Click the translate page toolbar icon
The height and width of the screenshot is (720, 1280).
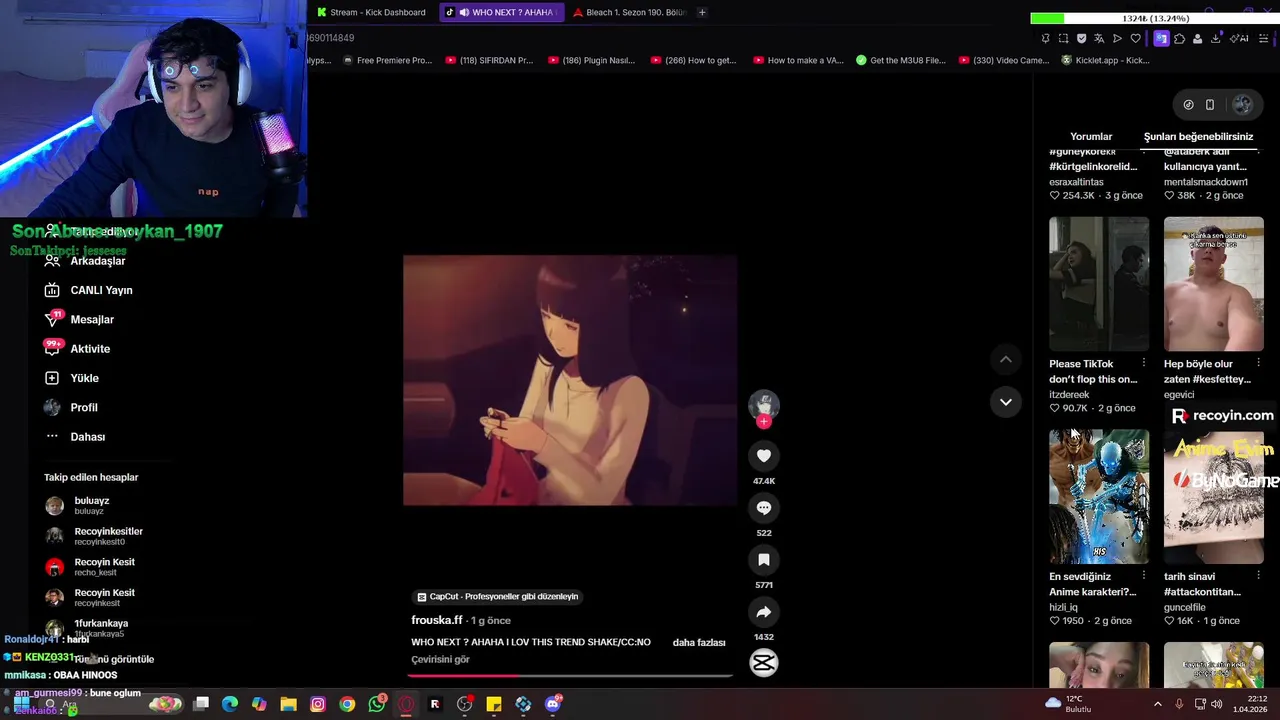pos(1099,38)
